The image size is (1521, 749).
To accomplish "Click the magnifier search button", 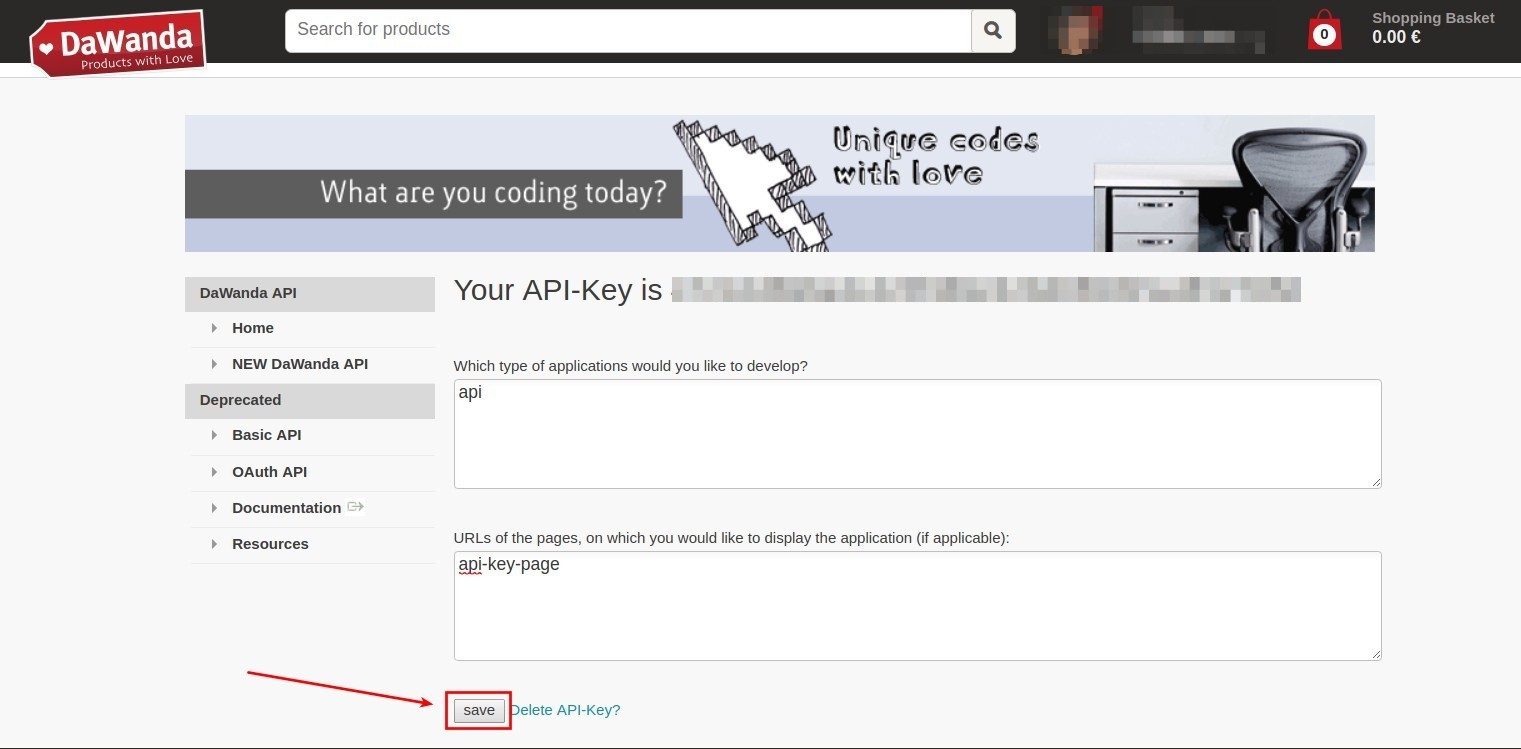I will [993, 31].
